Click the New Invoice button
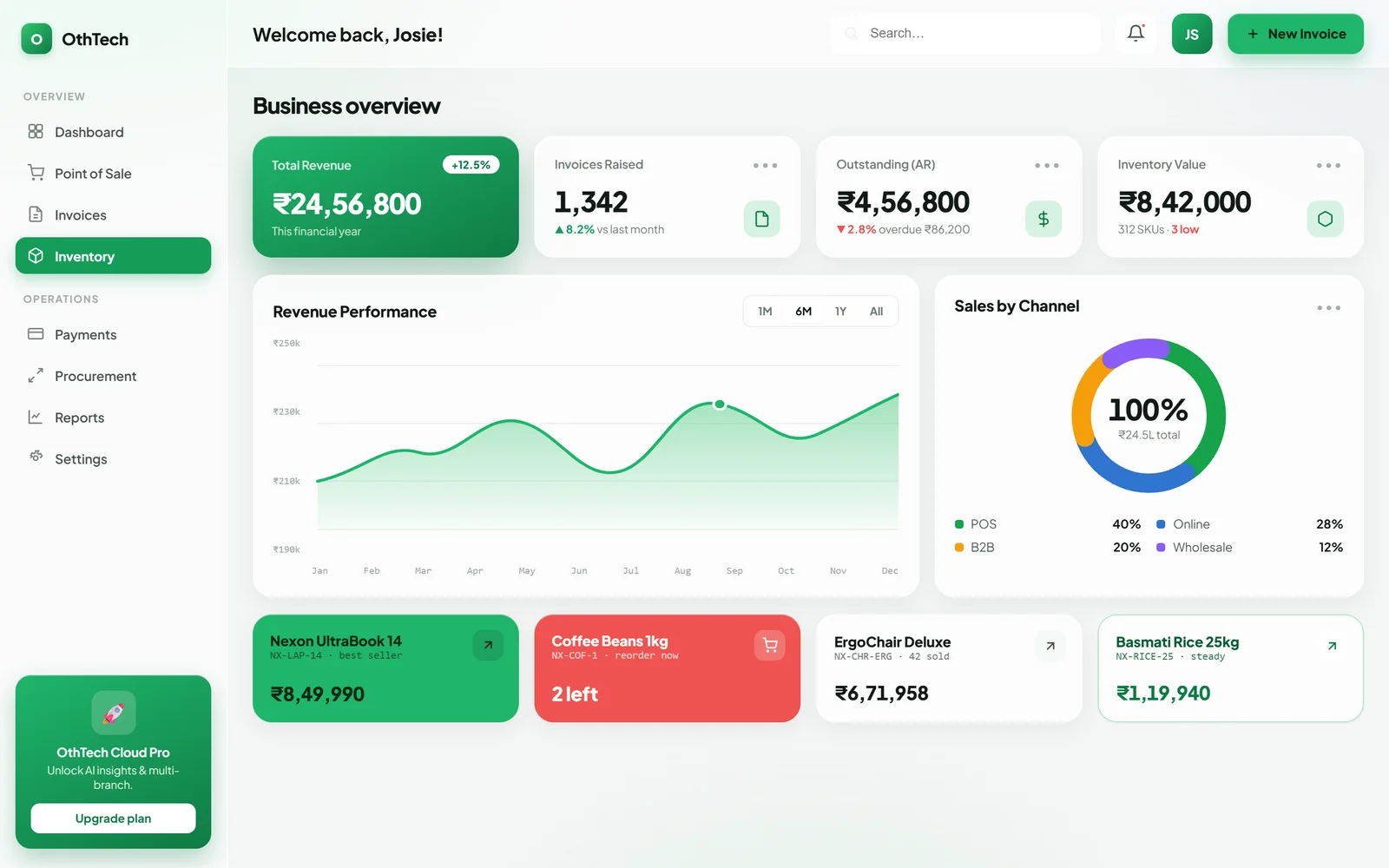Screen dimensions: 1389x868 pos(1295,34)
